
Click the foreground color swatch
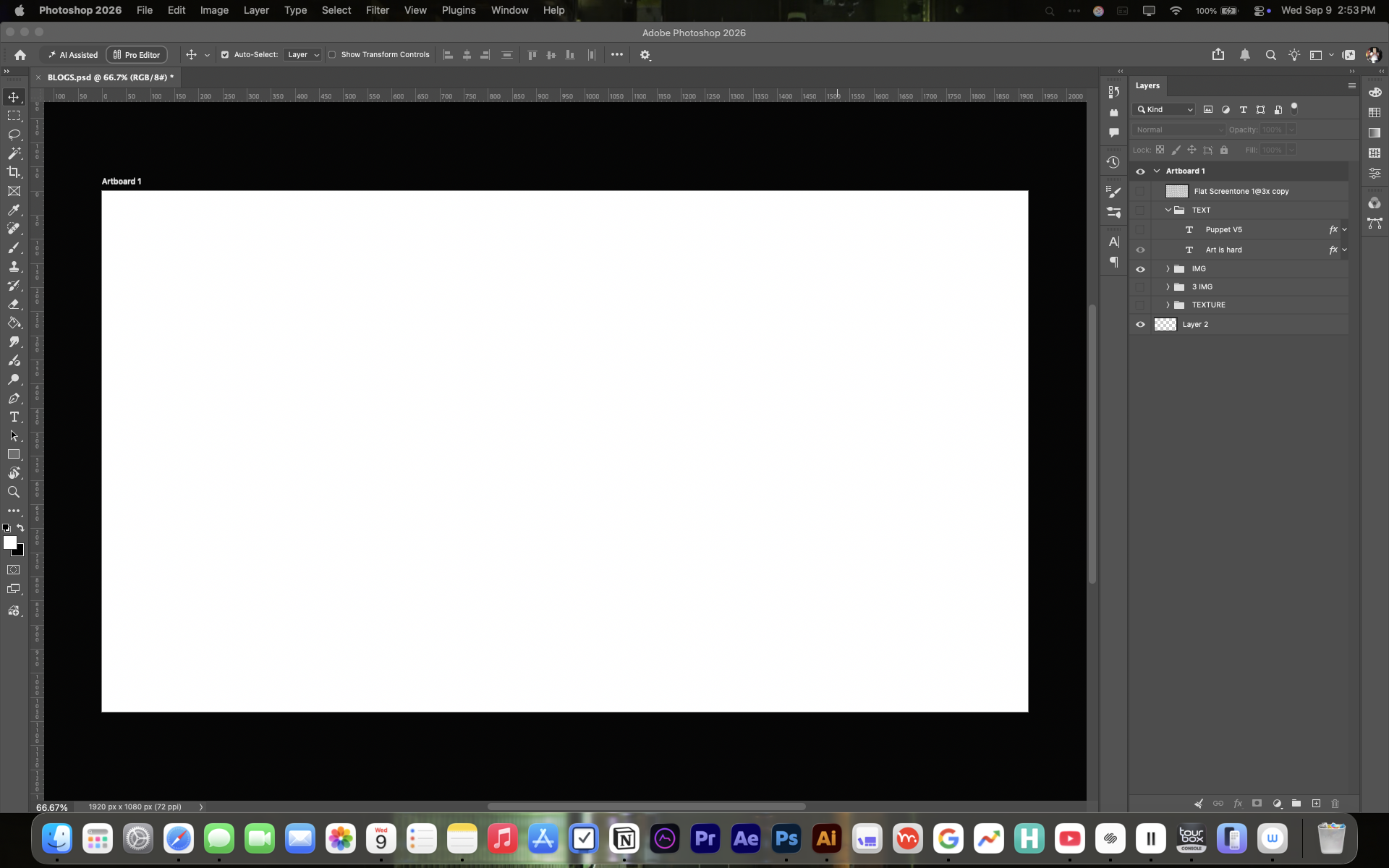point(9,542)
